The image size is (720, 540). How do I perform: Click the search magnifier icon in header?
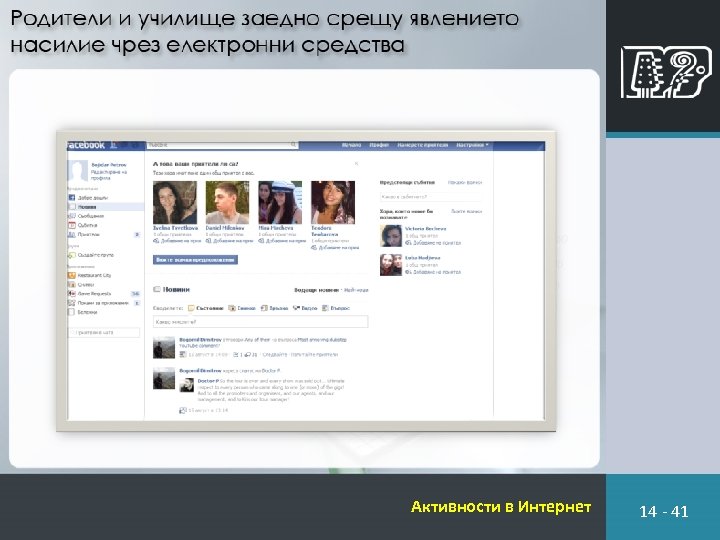click(x=293, y=145)
